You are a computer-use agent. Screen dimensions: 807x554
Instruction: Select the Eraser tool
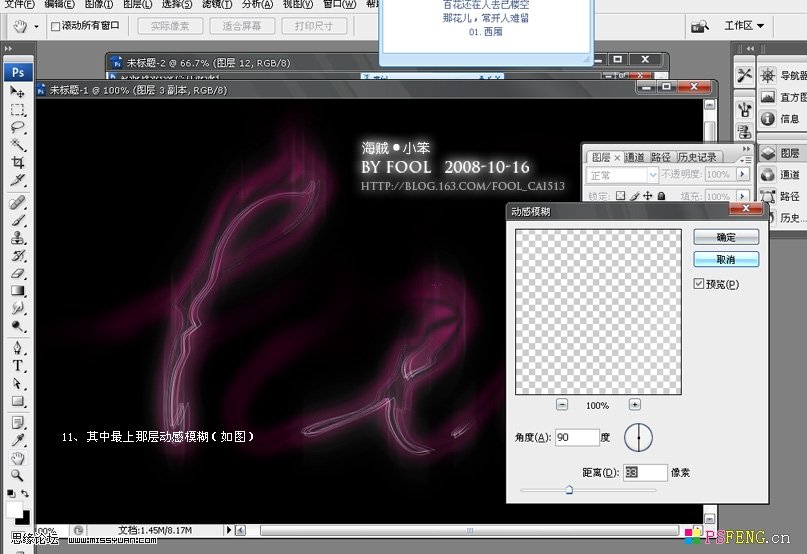(x=17, y=273)
